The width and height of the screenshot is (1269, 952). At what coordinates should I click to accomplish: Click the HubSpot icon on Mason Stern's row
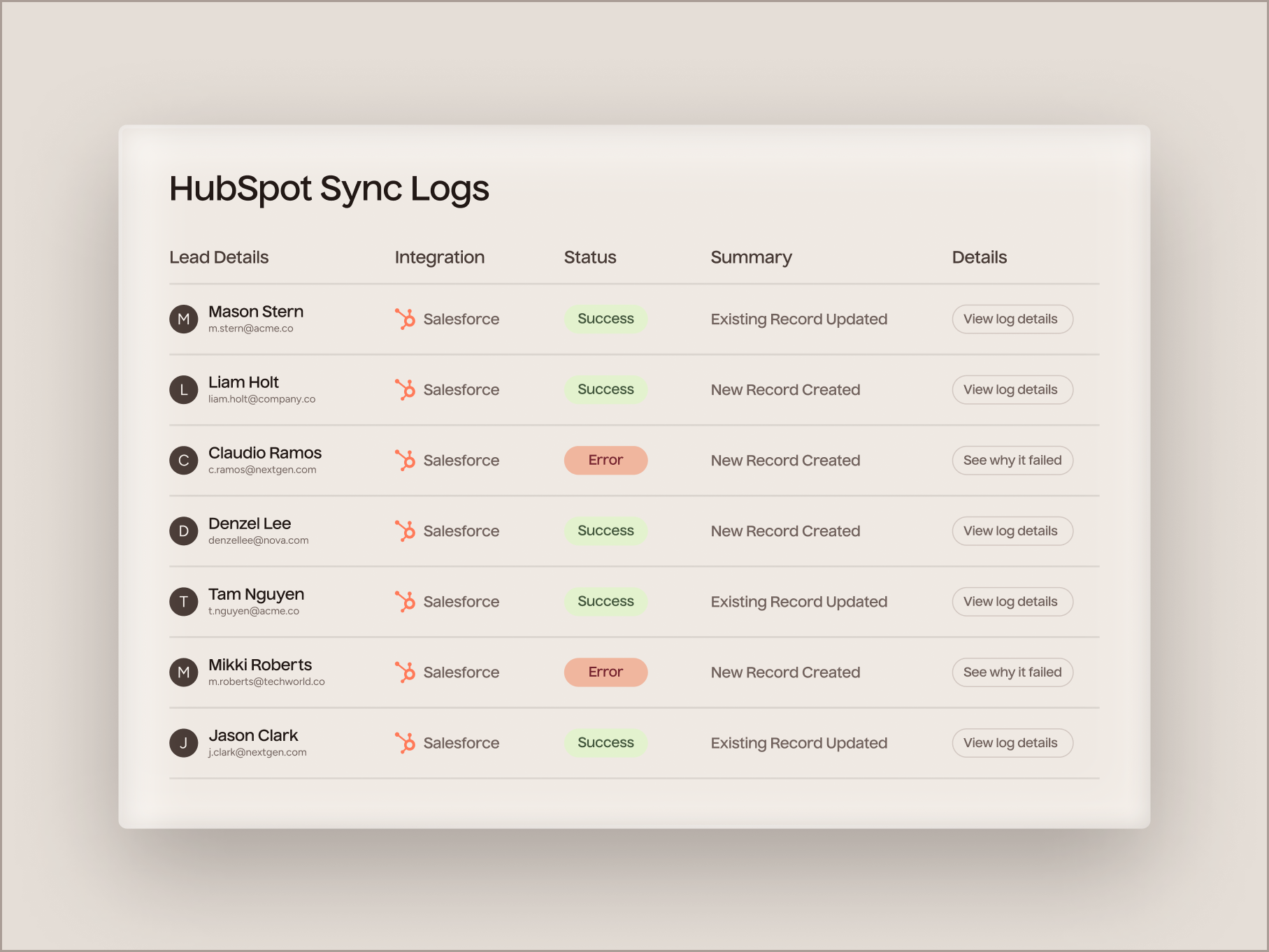click(x=406, y=319)
